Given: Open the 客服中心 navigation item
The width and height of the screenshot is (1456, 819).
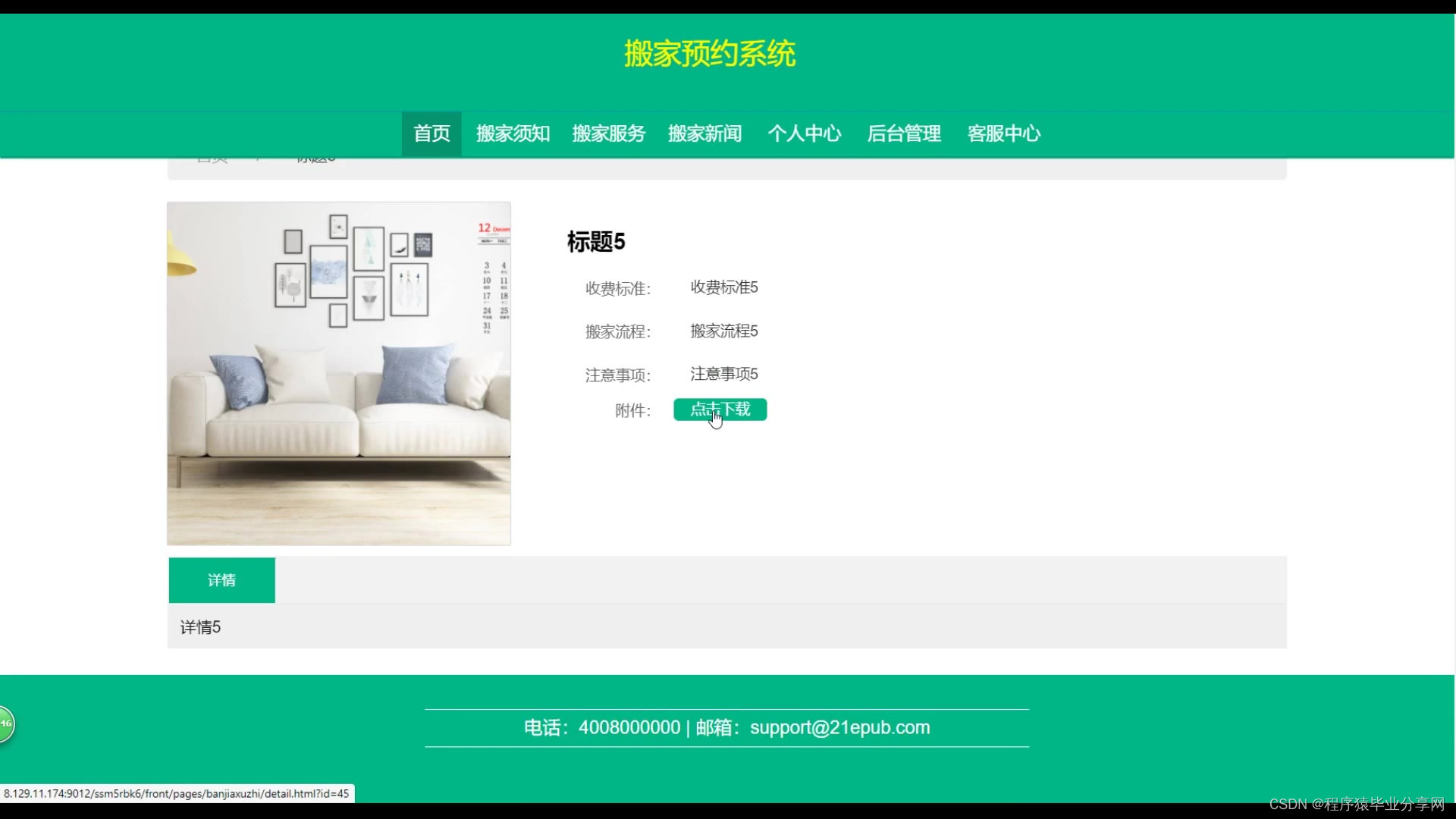Looking at the screenshot, I should click(1003, 133).
